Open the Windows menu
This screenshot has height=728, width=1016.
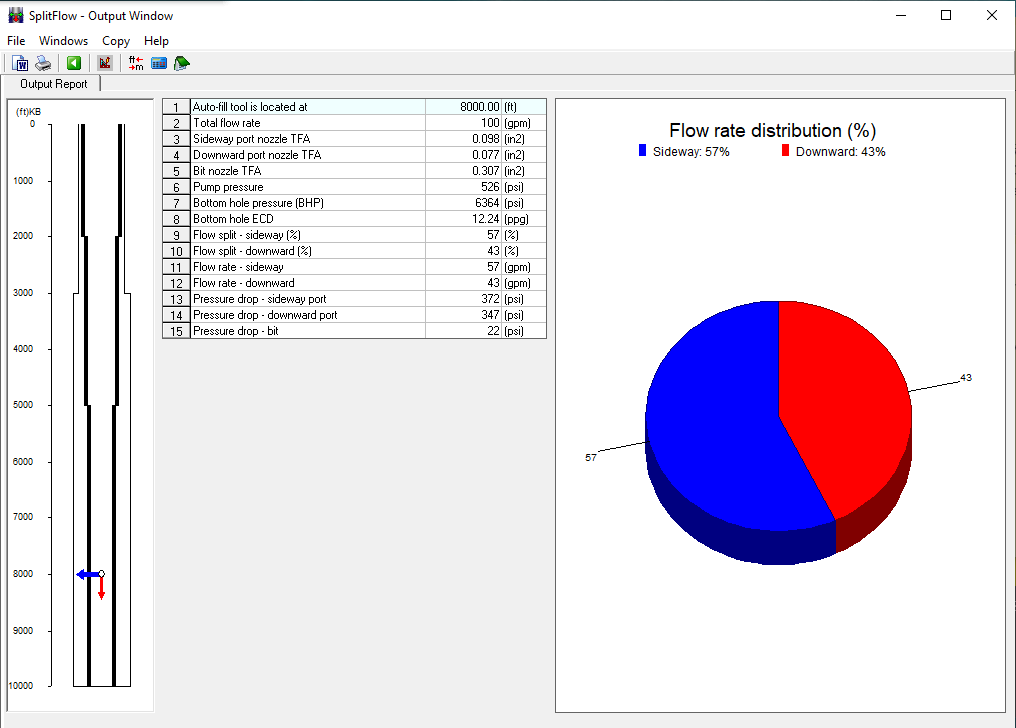coord(63,41)
